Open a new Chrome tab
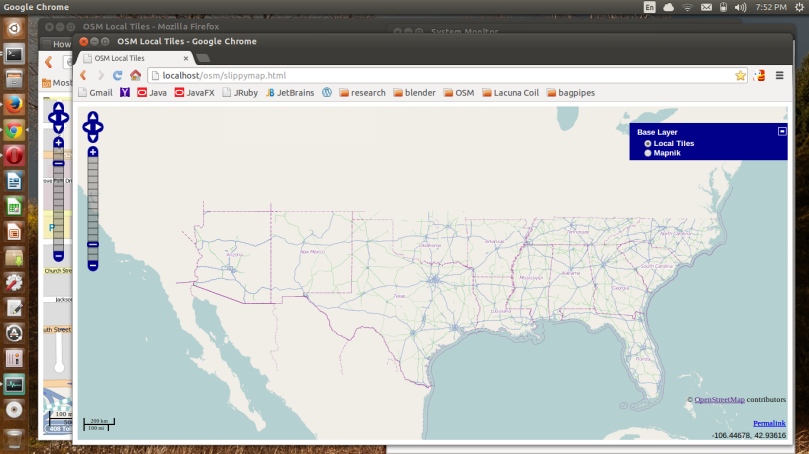 click(203, 58)
